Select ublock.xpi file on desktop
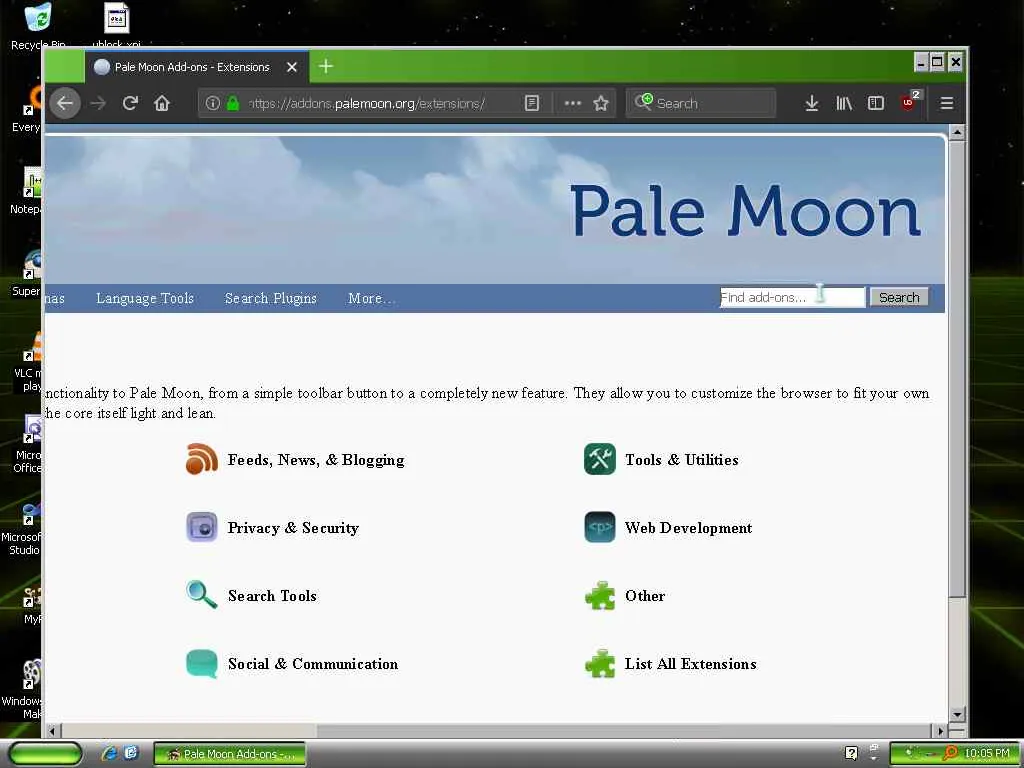The height and width of the screenshot is (768, 1024). click(x=116, y=26)
